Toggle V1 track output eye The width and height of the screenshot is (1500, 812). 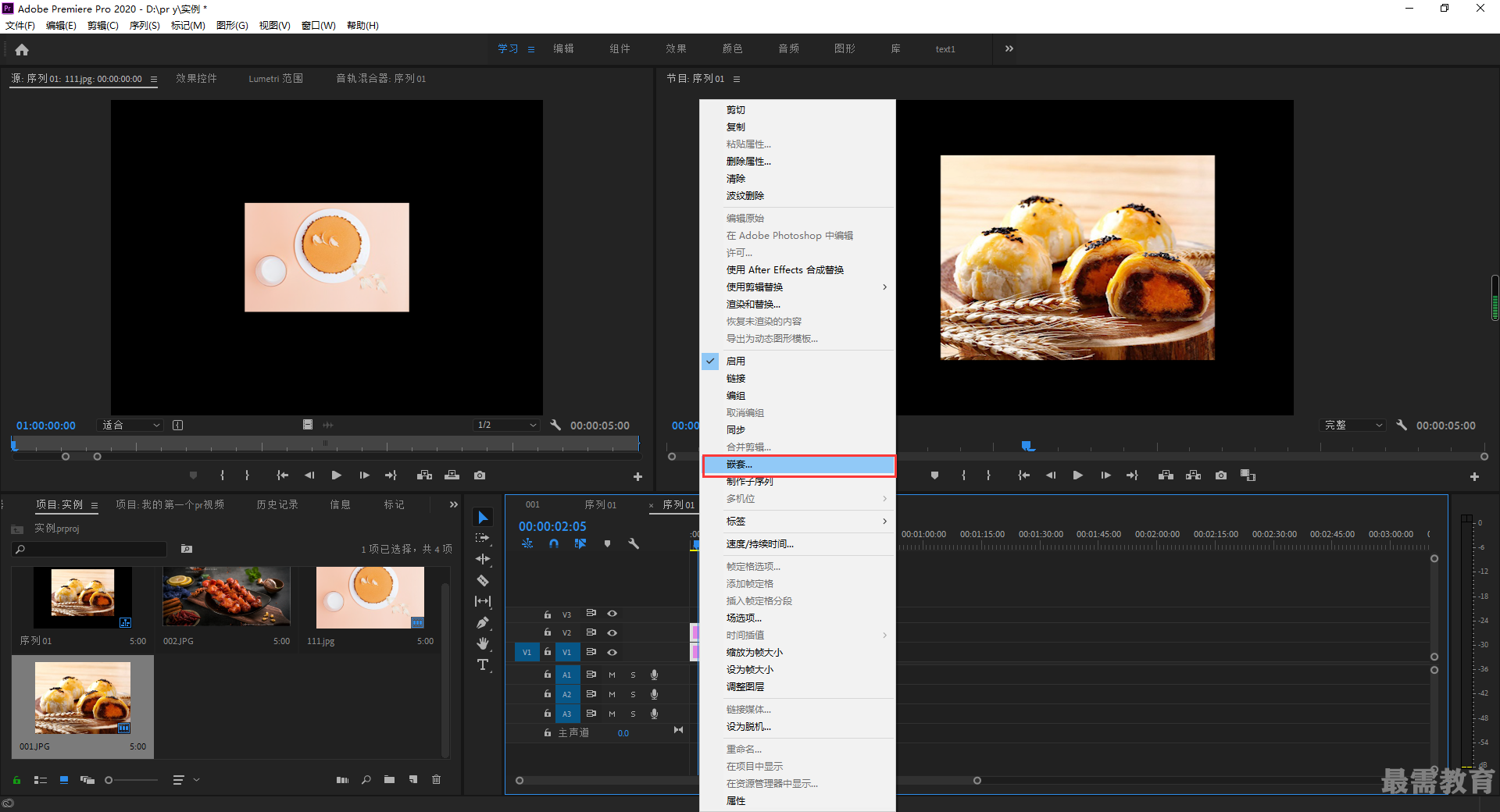pyautogui.click(x=612, y=652)
